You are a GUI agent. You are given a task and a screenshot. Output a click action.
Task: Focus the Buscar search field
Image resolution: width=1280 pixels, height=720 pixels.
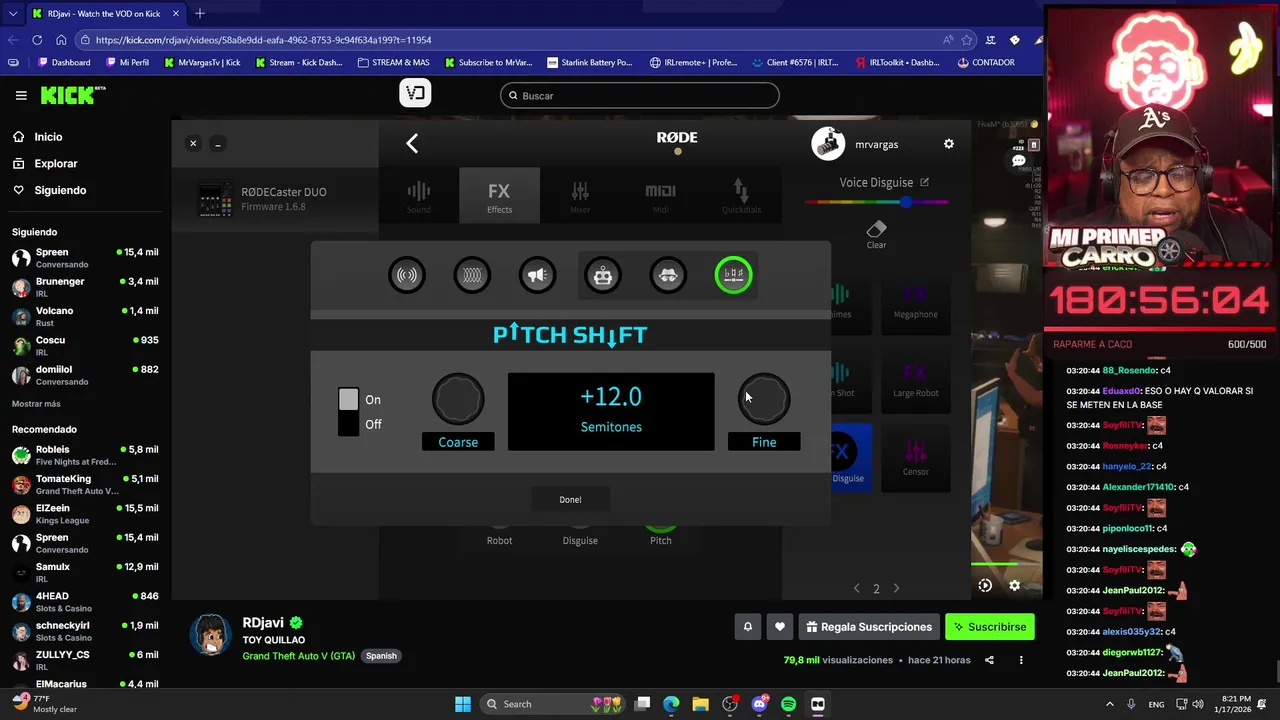(640, 96)
